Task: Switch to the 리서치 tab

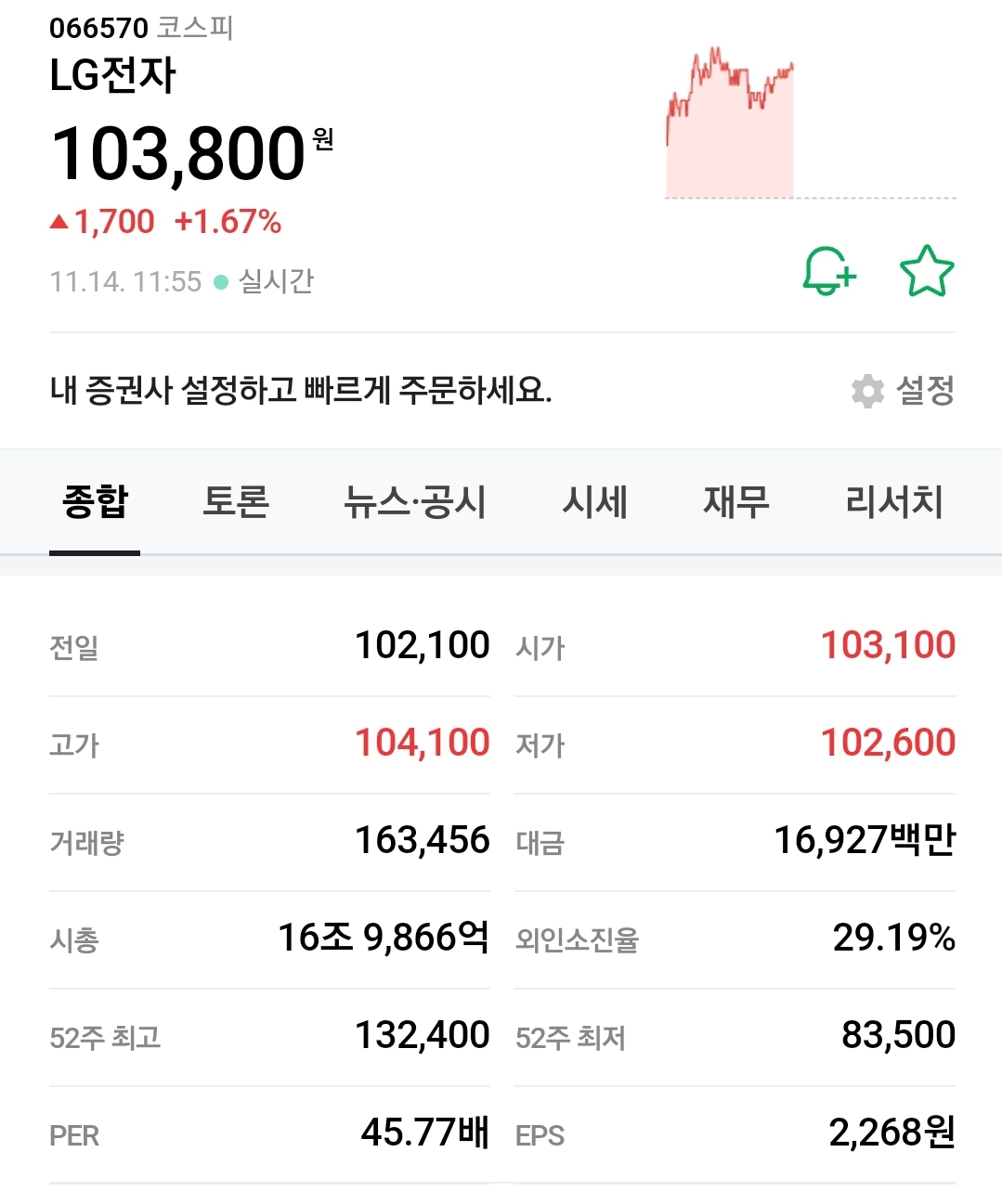Action: (894, 502)
